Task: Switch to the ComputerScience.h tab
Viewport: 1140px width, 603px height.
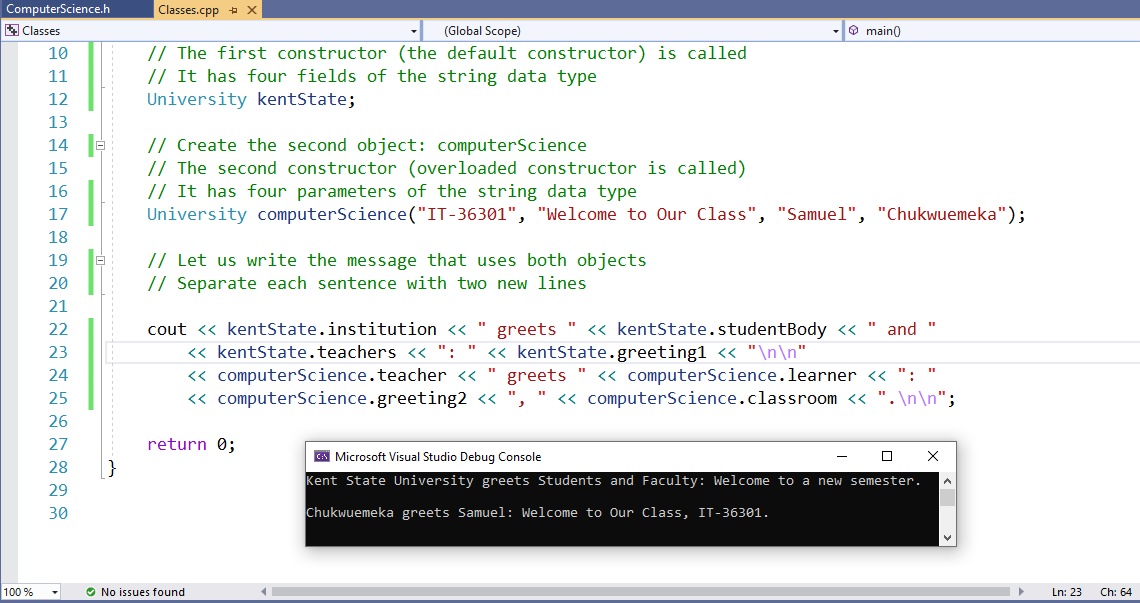Action: pyautogui.click(x=59, y=9)
